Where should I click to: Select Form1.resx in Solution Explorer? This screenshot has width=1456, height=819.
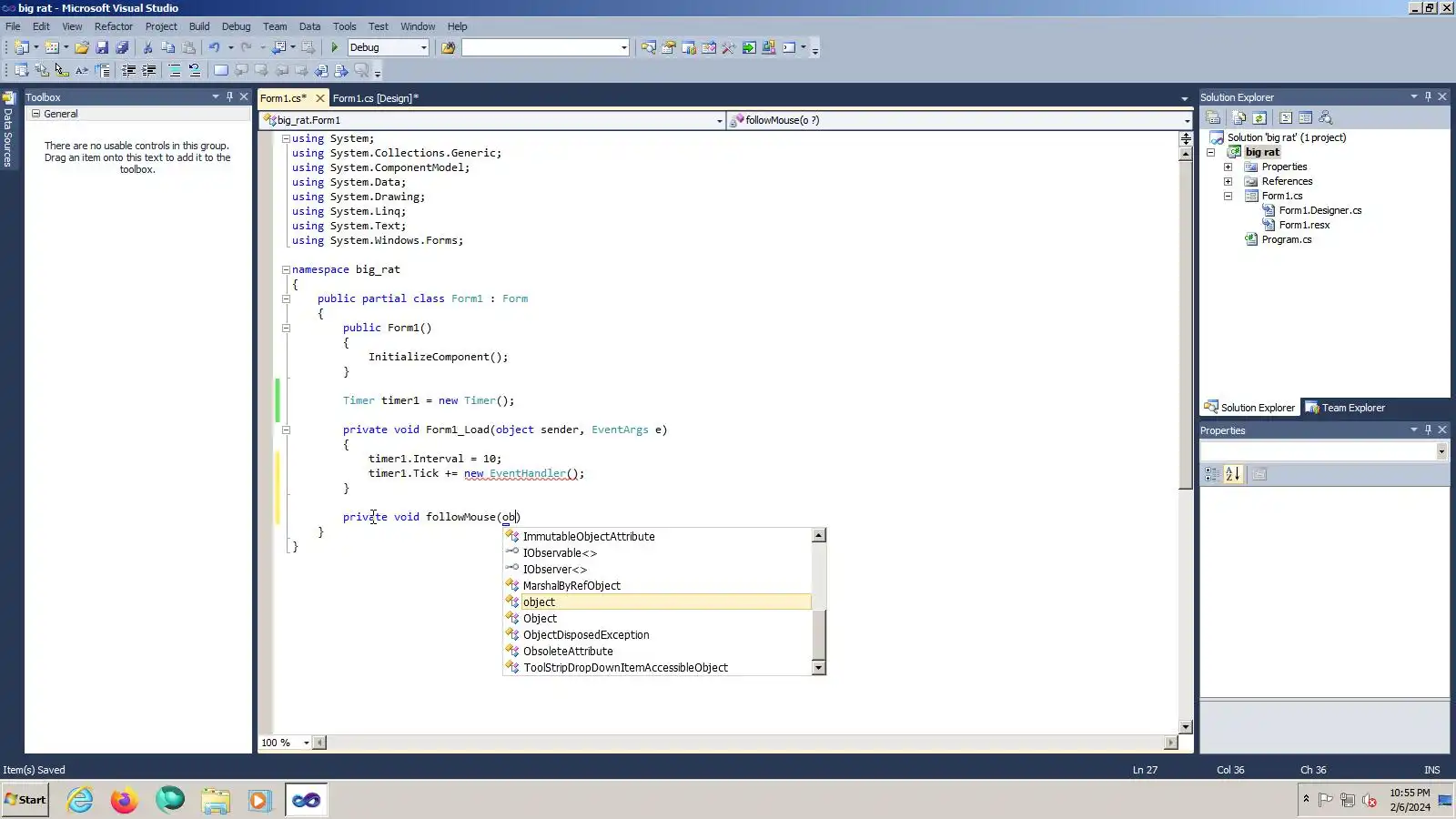point(1304,226)
